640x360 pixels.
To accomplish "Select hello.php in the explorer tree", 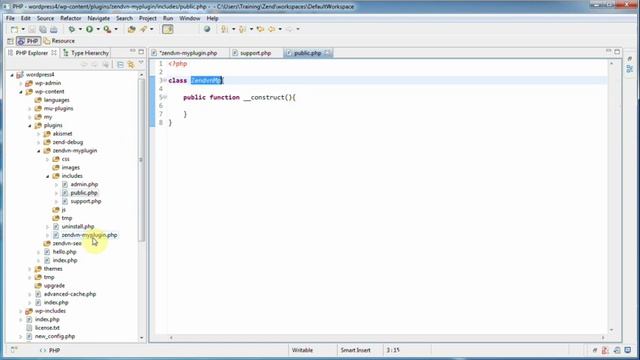I will [x=64, y=252].
